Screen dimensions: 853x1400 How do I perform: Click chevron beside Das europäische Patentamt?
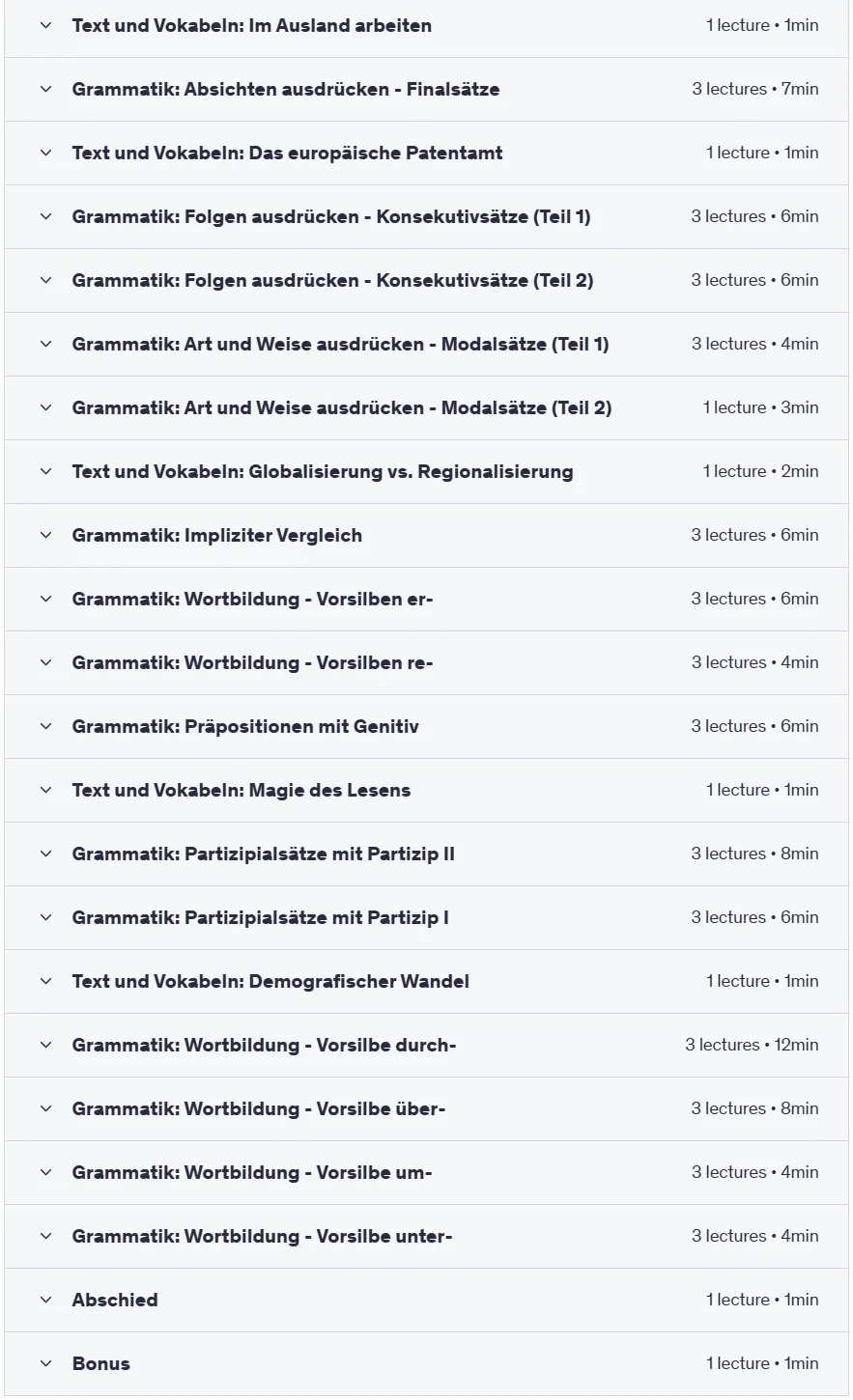point(45,154)
